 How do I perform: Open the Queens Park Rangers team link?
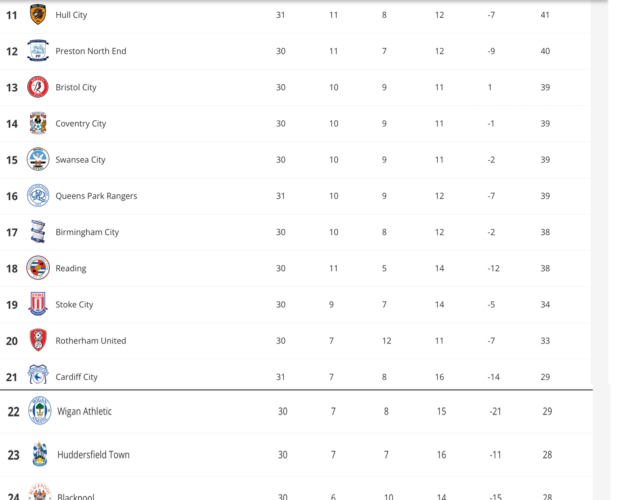click(96, 196)
